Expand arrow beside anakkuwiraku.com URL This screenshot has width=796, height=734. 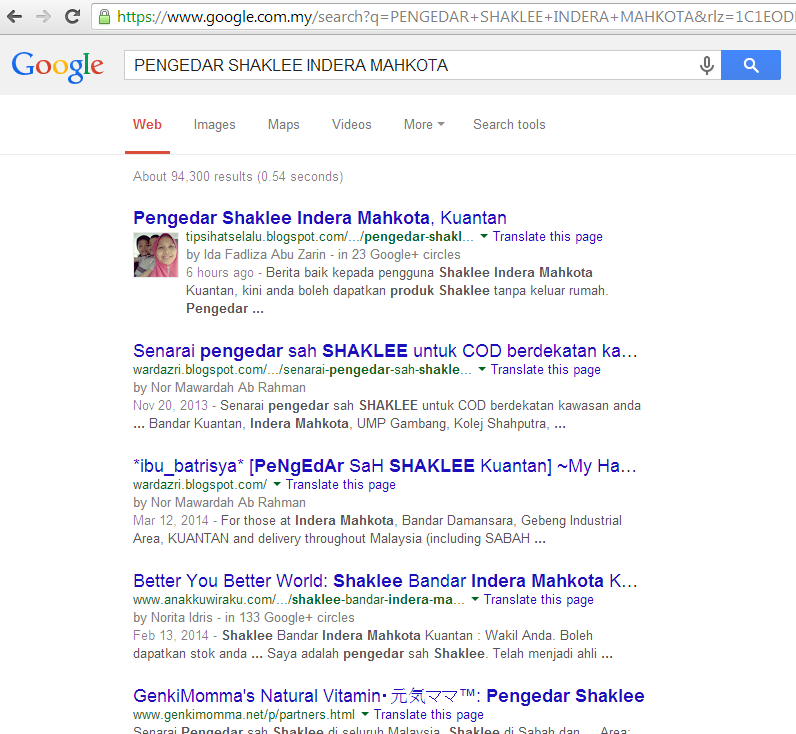coord(475,599)
